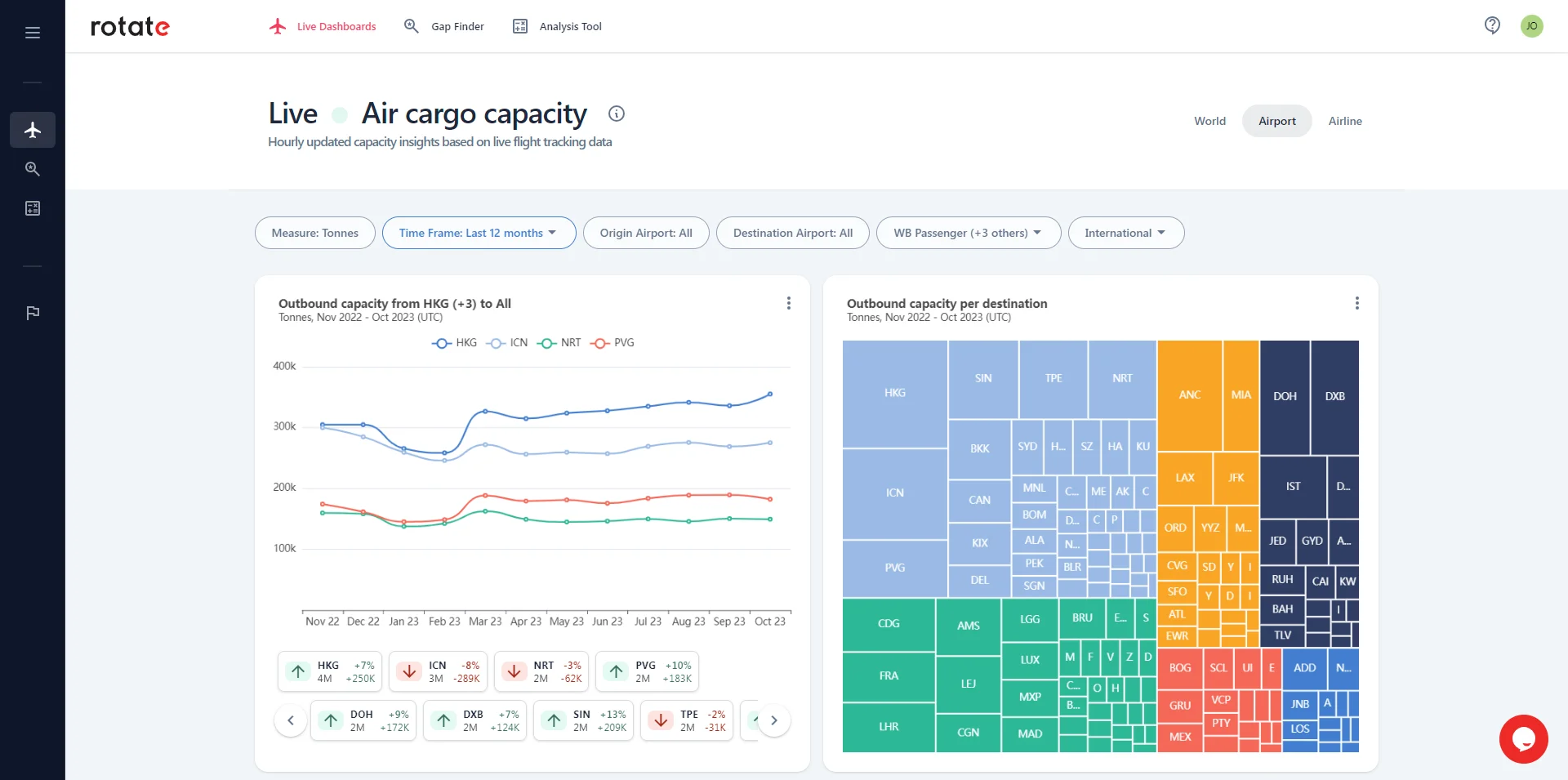Select DOH stat card
Image resolution: width=1568 pixels, height=780 pixels.
(363, 720)
